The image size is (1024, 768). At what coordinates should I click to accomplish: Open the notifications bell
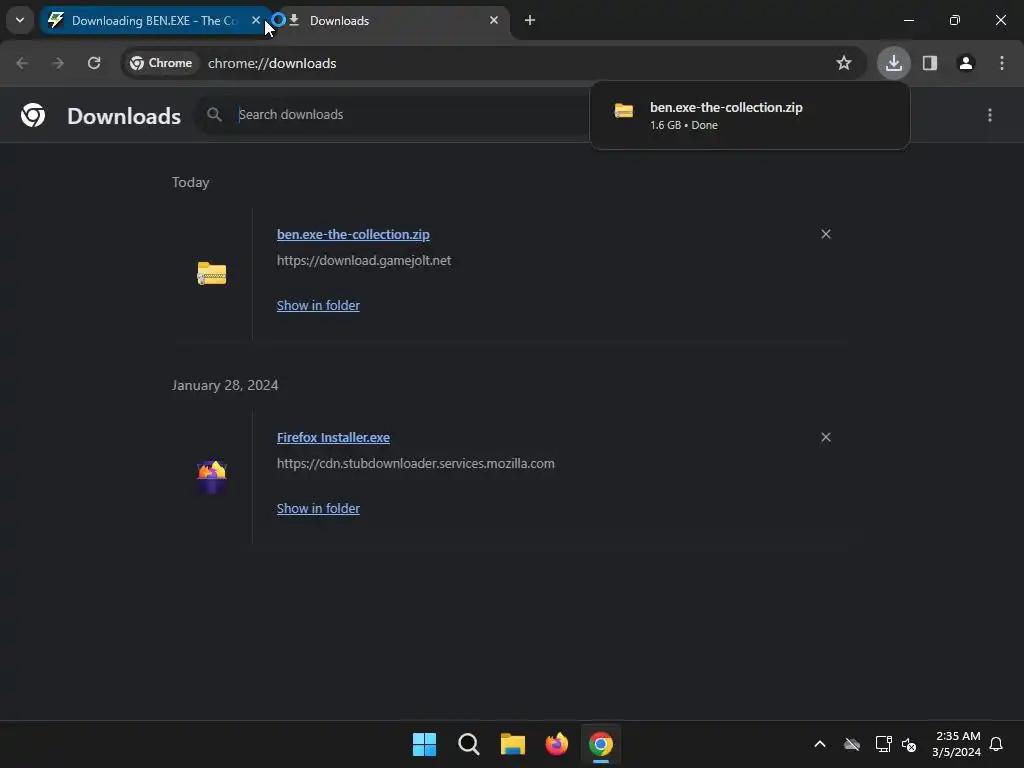pyautogui.click(x=996, y=744)
